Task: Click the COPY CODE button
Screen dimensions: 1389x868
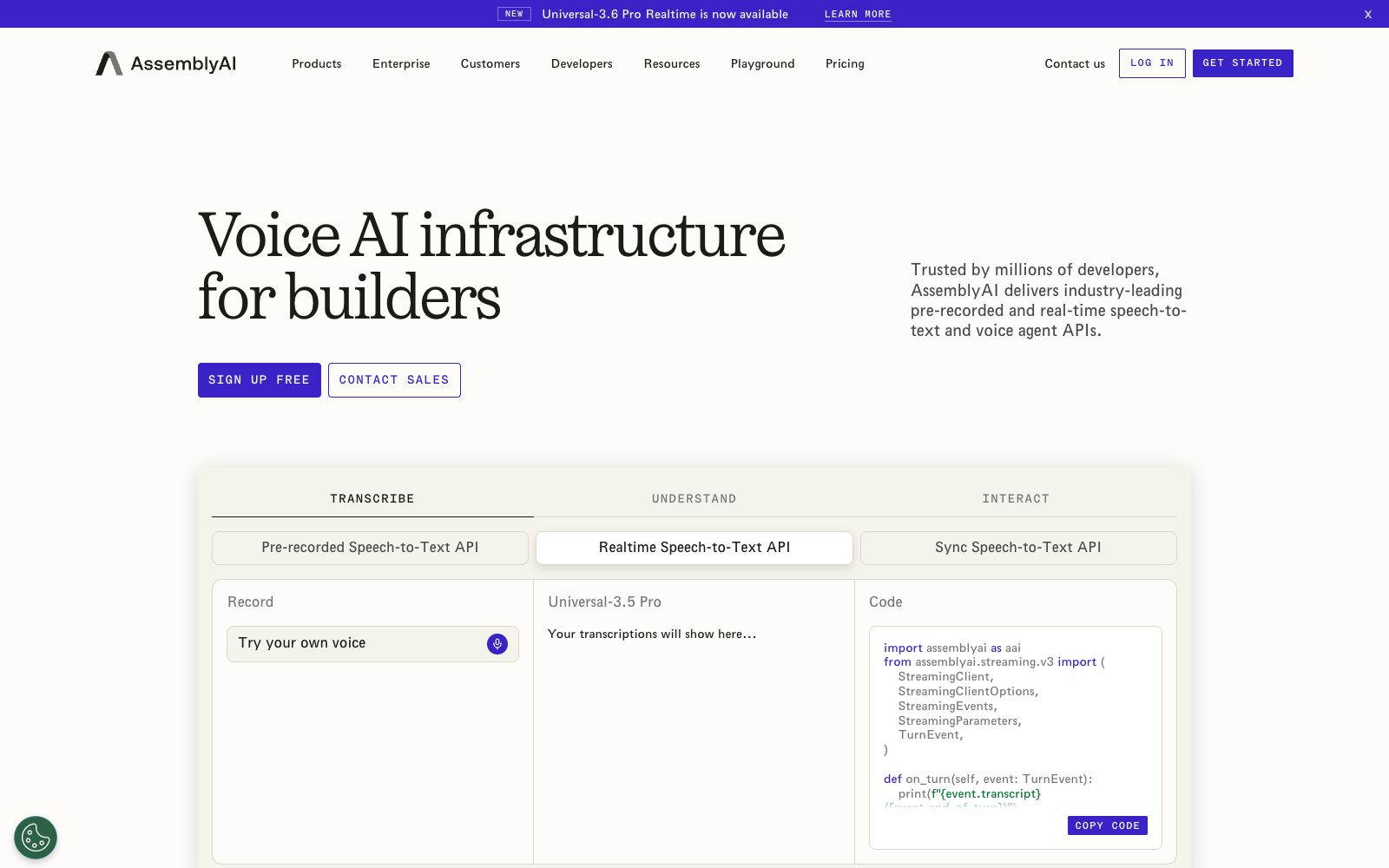Action: (x=1108, y=825)
